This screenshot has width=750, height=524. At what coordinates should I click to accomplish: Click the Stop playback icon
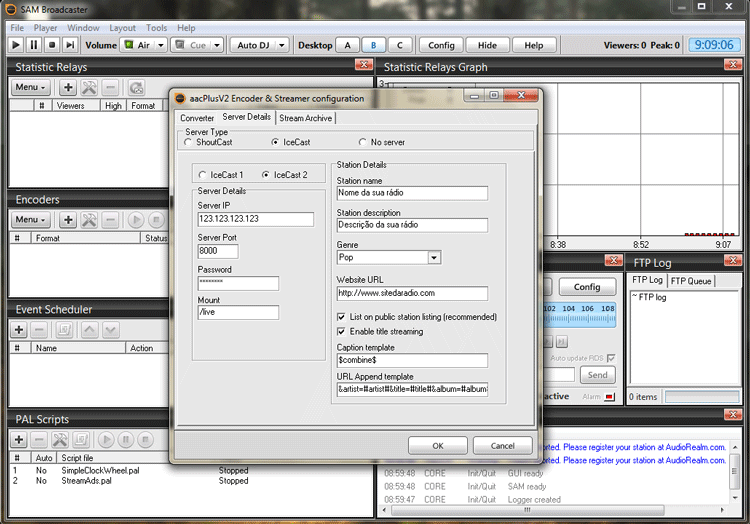pyautogui.click(x=52, y=45)
